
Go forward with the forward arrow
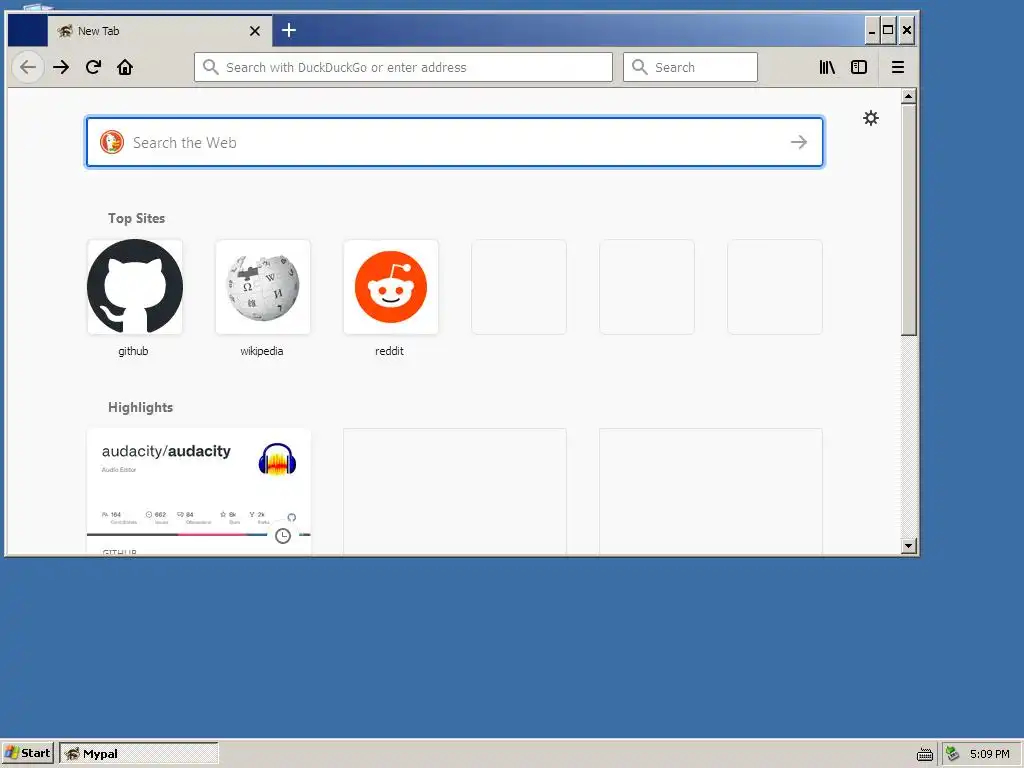61,67
